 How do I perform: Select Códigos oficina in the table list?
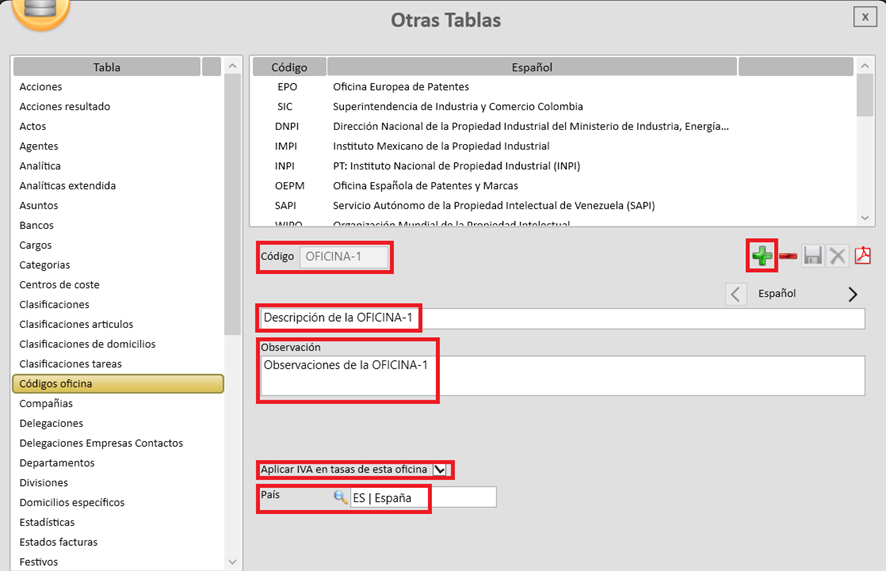117,384
